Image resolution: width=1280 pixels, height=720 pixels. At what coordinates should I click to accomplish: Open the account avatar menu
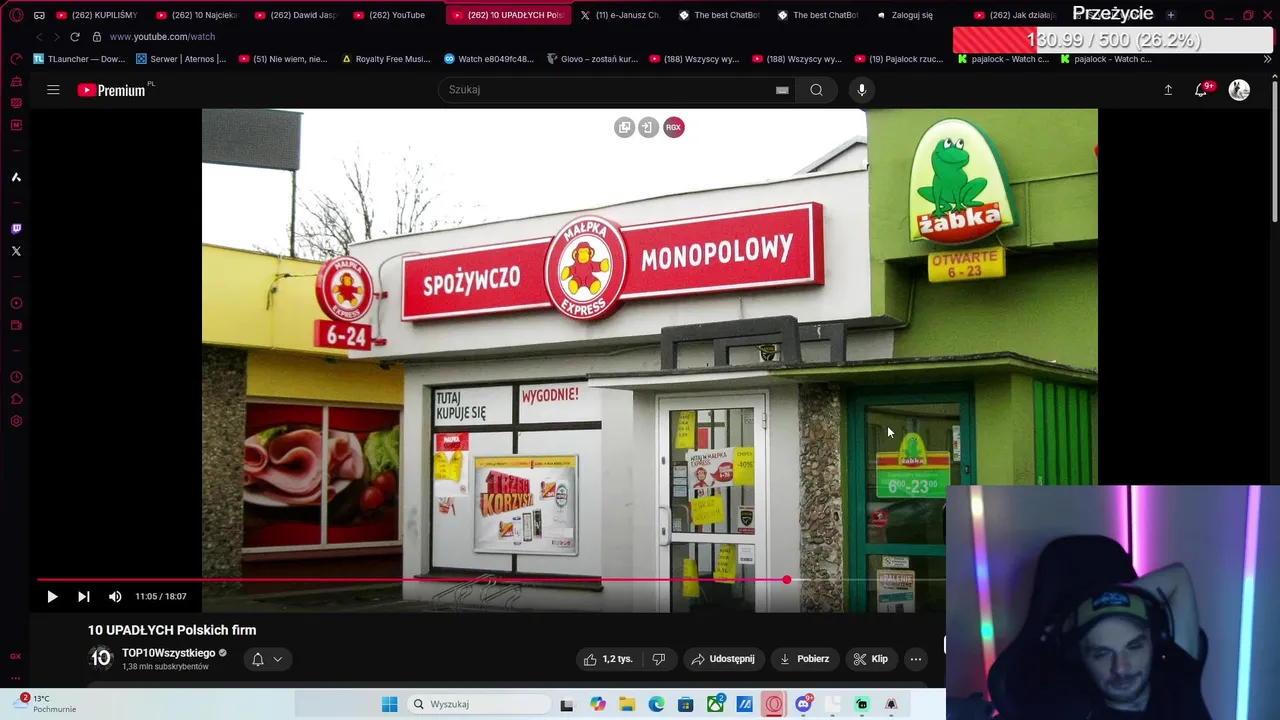1239,90
